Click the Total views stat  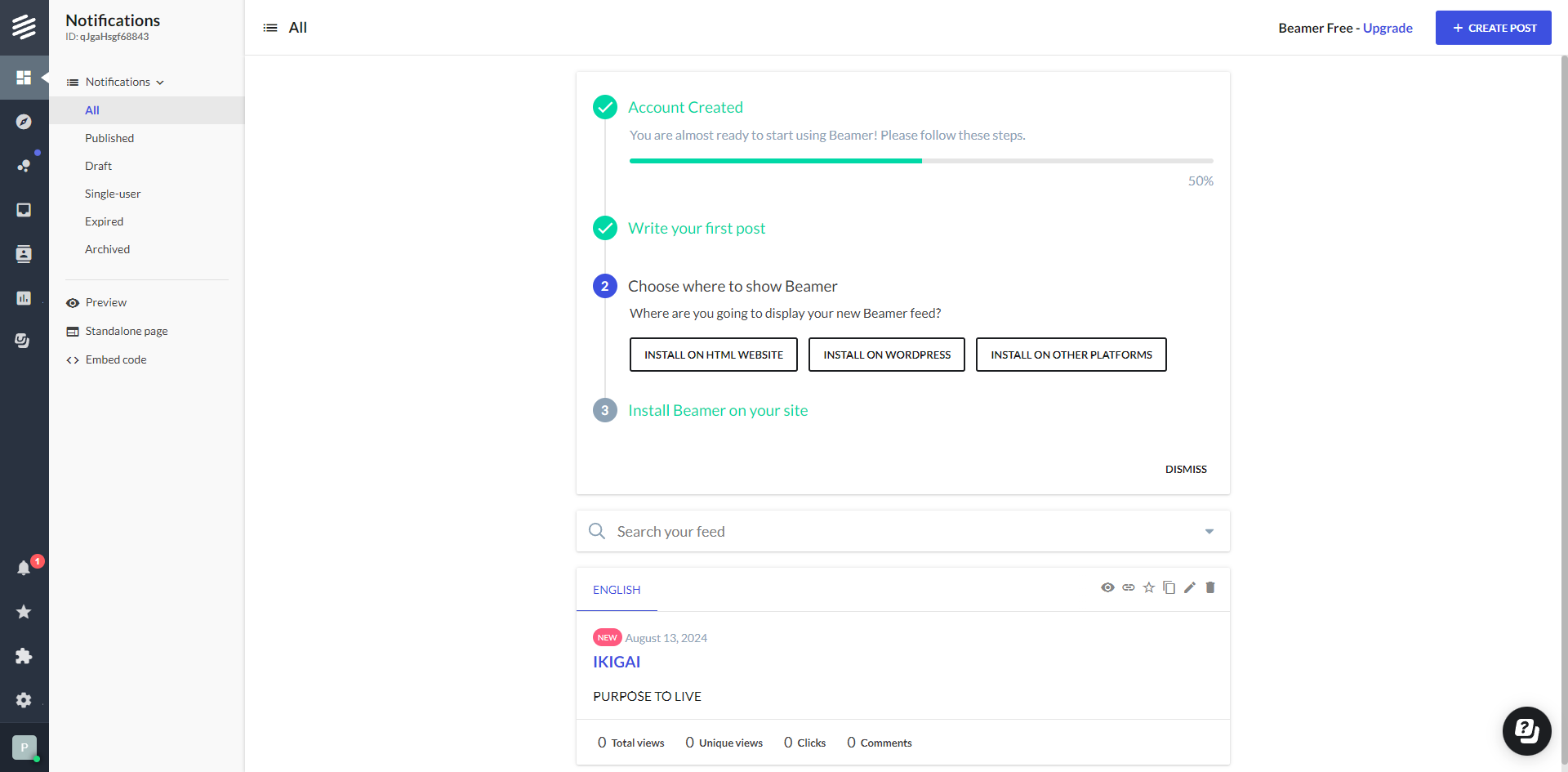click(630, 743)
